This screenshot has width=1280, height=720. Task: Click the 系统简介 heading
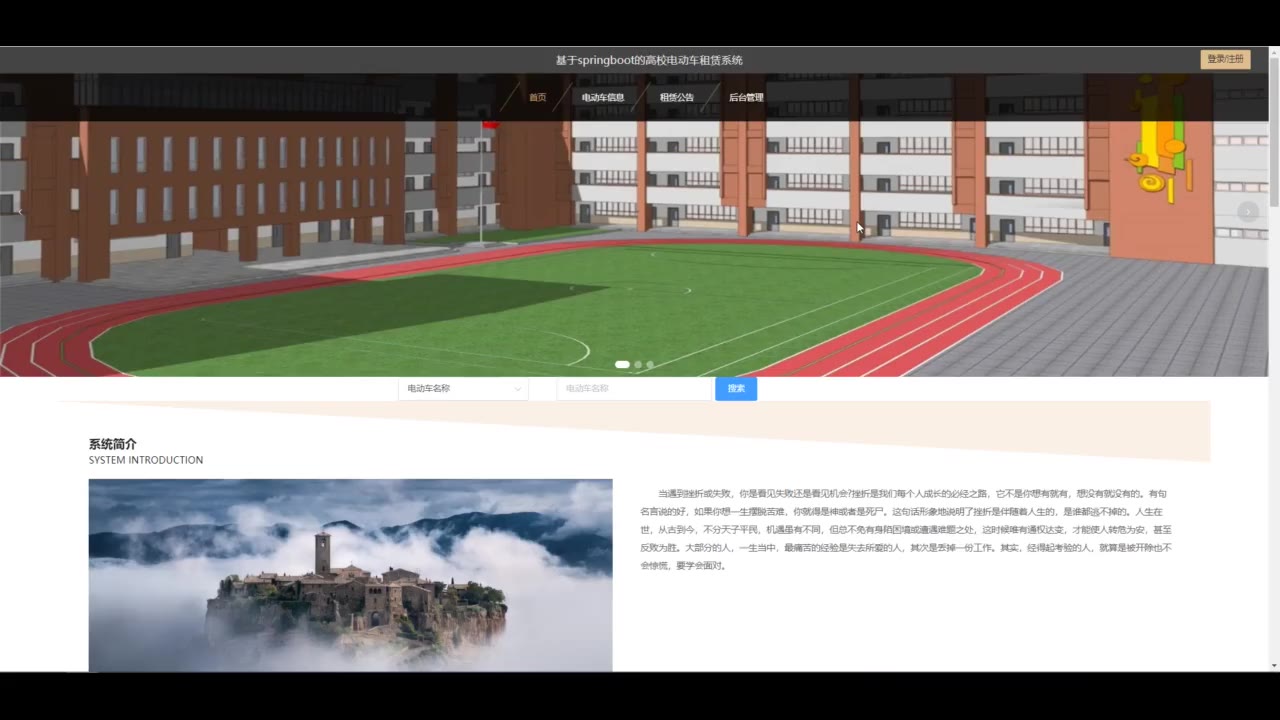(113, 444)
